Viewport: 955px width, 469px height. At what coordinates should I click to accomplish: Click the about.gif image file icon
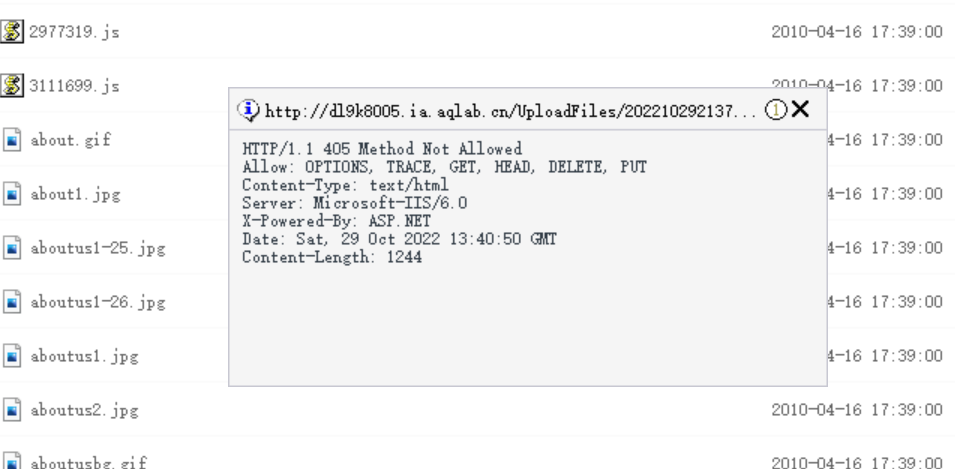click(x=9, y=140)
